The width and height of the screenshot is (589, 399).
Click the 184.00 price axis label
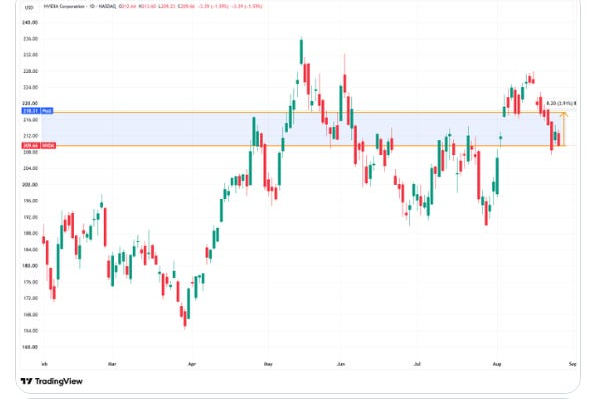click(30, 249)
